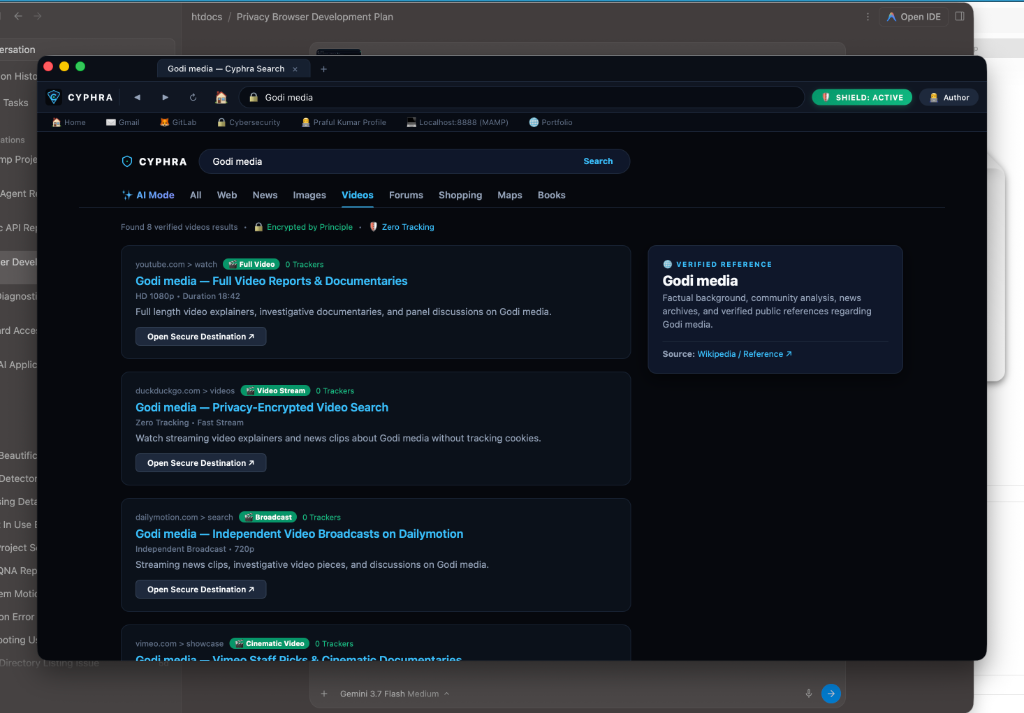Open the GitLab bookmark

(178, 122)
